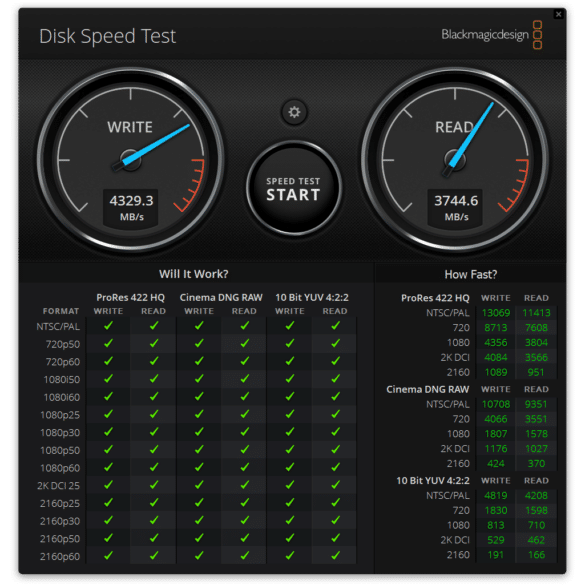Click the Cinema DNG 2K DCI write value 1176
The width and height of the screenshot is (585, 585).
(495, 448)
